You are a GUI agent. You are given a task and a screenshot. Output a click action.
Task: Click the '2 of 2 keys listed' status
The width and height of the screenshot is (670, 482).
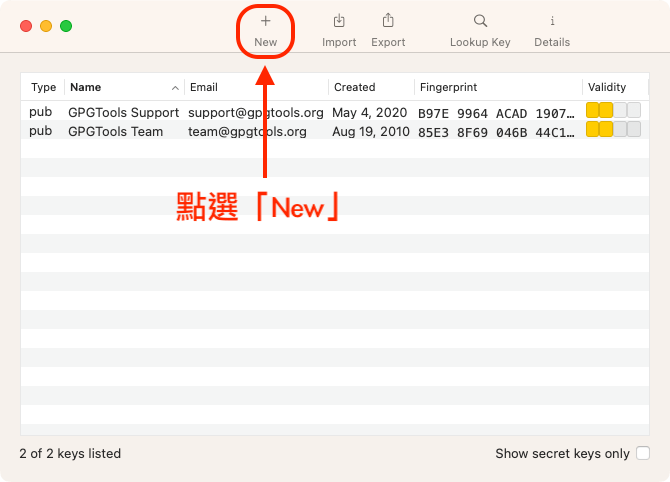click(x=70, y=453)
